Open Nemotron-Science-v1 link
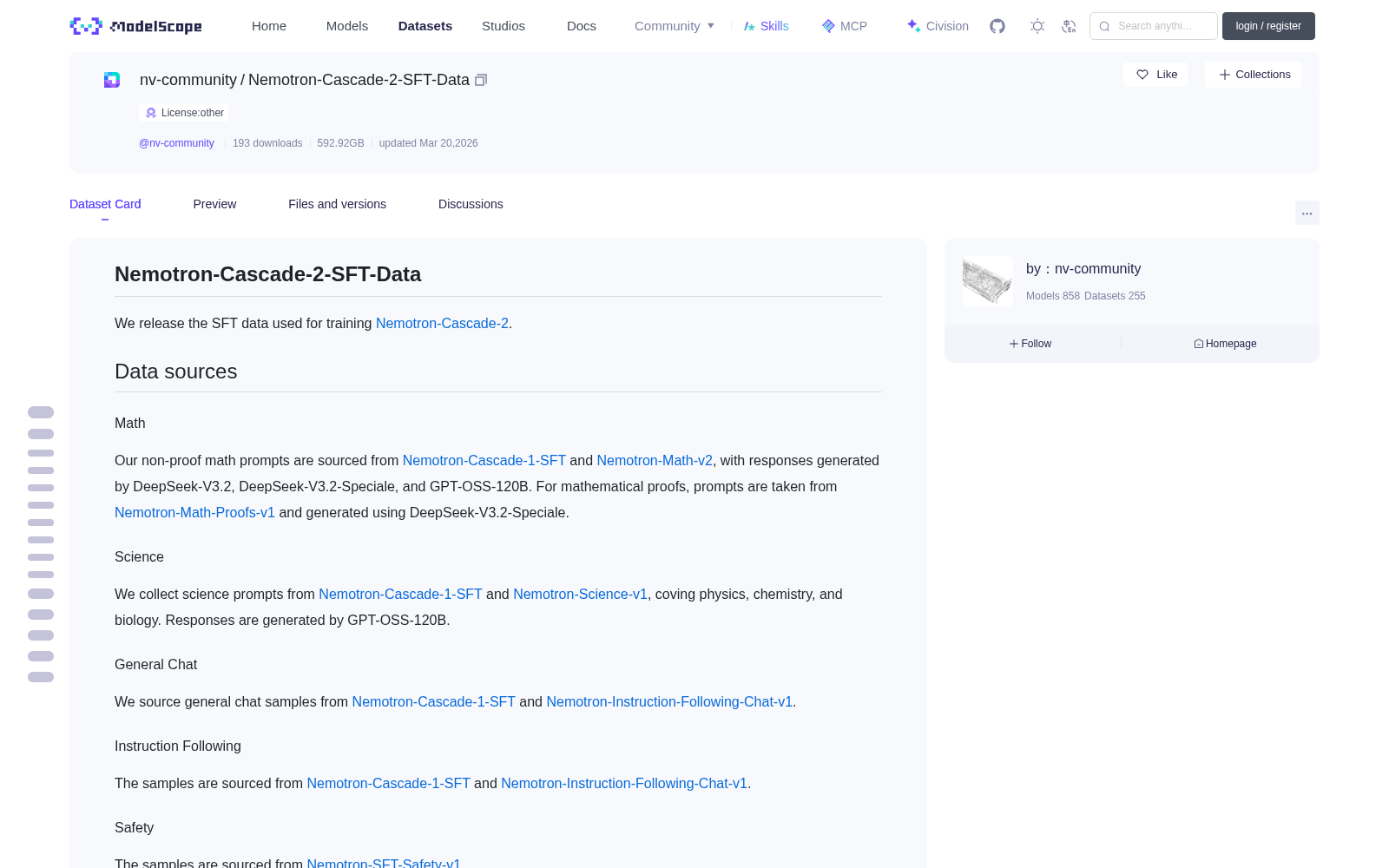This screenshot has width=1389, height=868. tap(580, 594)
